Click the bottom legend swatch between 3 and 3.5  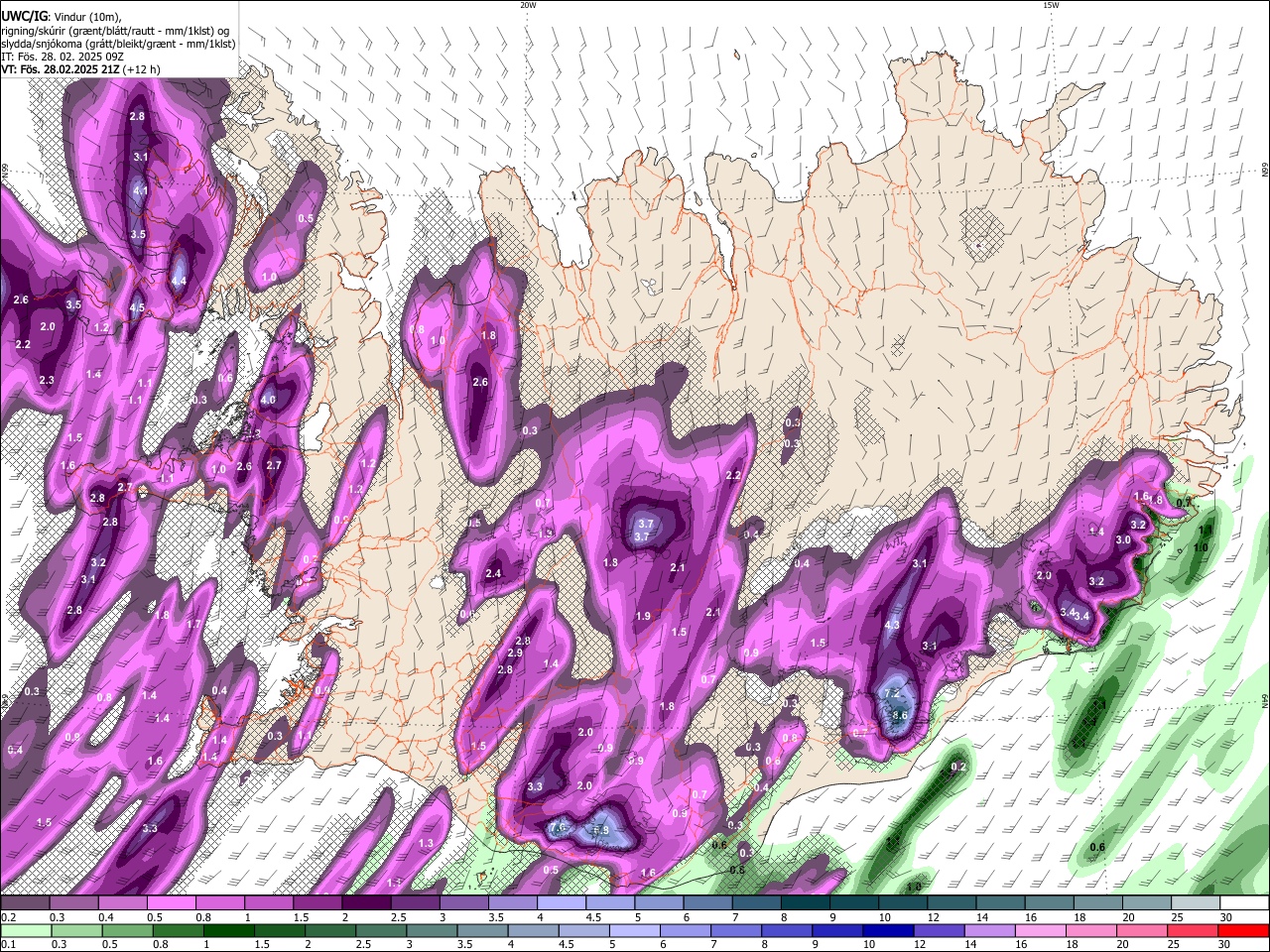[432, 931]
